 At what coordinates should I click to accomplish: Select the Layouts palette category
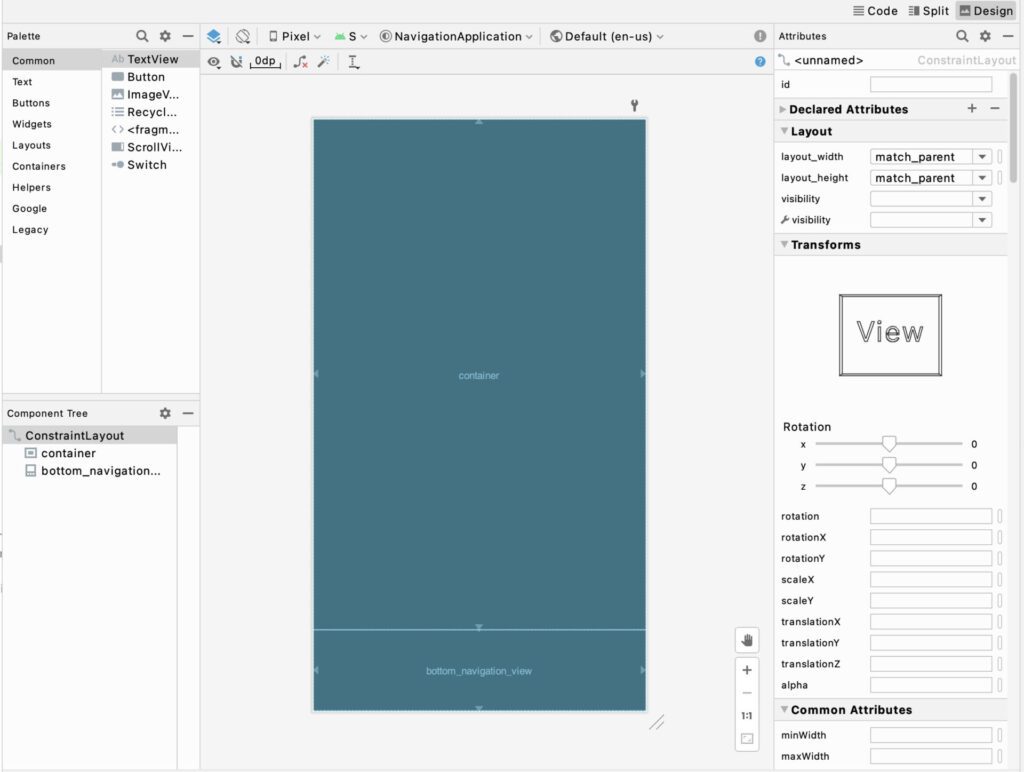pos(31,145)
